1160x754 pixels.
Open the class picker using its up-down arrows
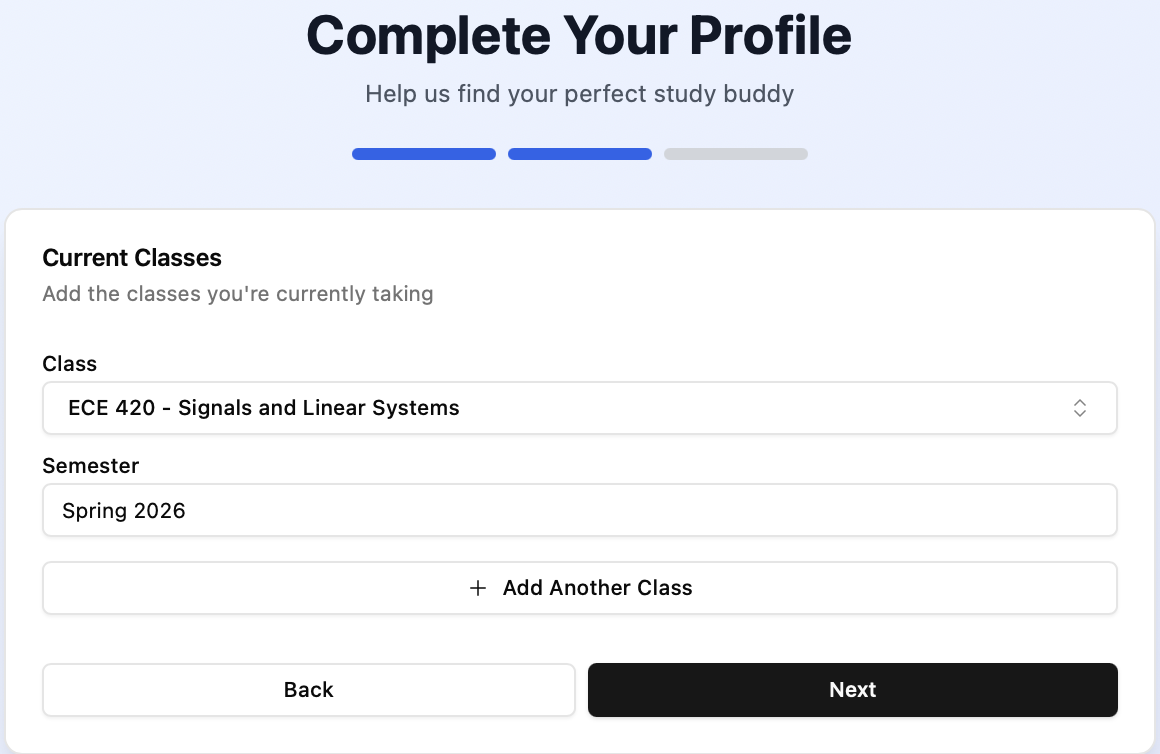click(1080, 408)
